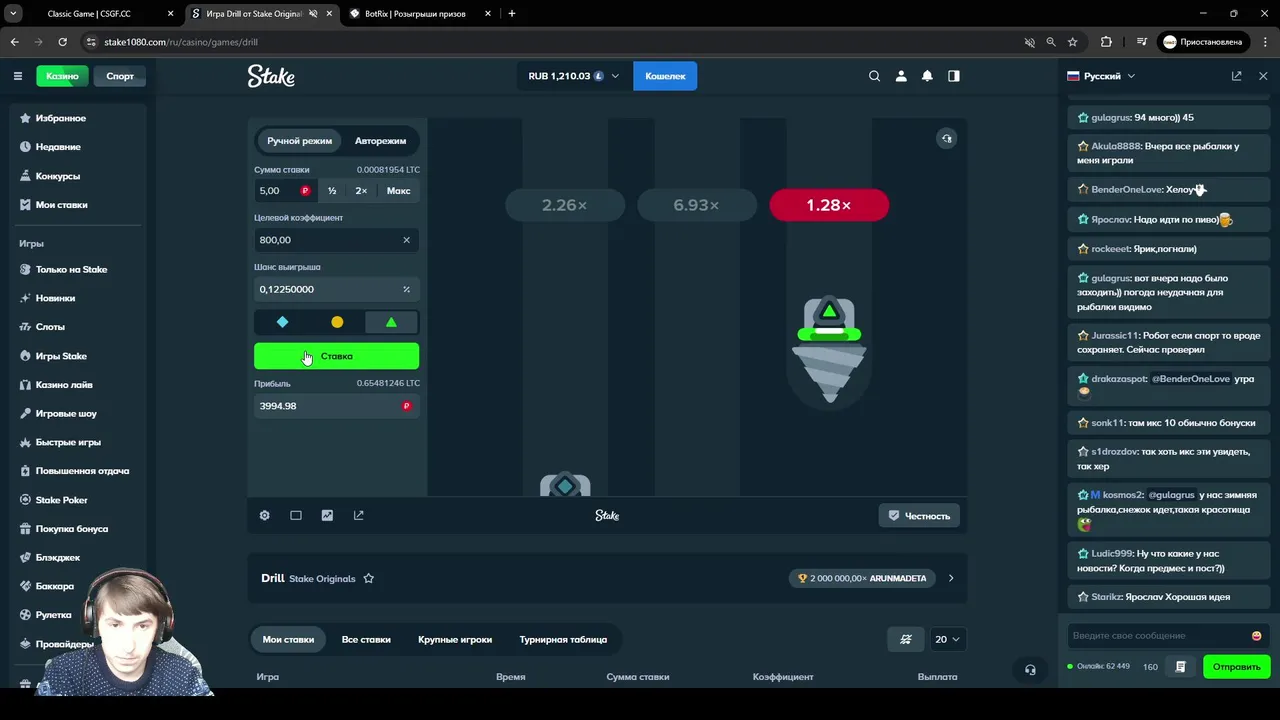
Task: Open Все ставки tab
Action: tap(366, 639)
